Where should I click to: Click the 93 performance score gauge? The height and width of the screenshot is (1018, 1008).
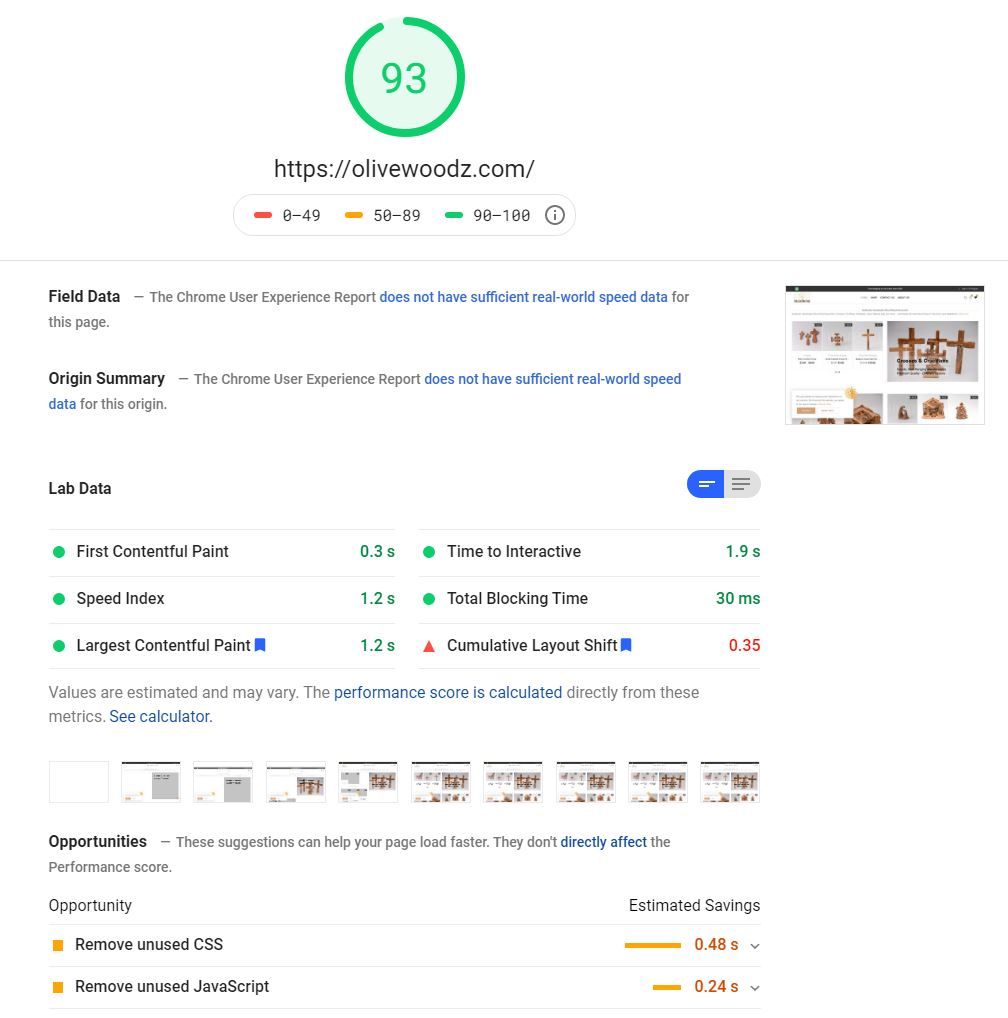404,76
